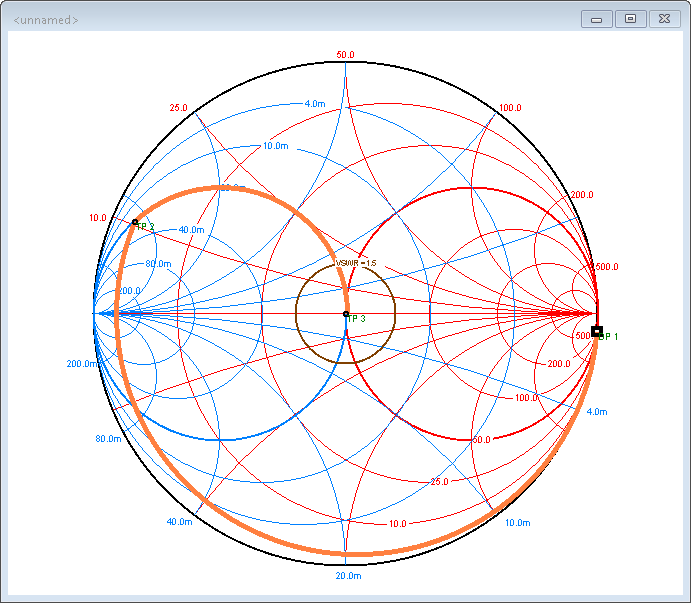This screenshot has height=603, width=691.
Task: Click the green DP 1 label
Action: [609, 337]
